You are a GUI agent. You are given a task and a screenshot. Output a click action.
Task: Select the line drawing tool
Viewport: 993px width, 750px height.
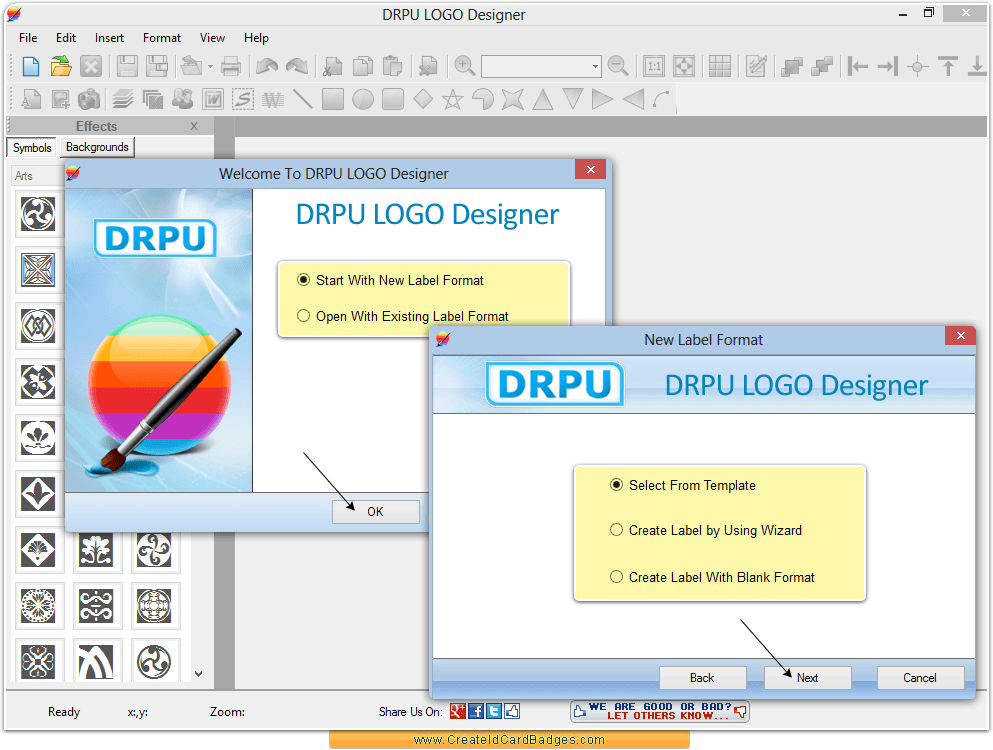click(x=303, y=99)
